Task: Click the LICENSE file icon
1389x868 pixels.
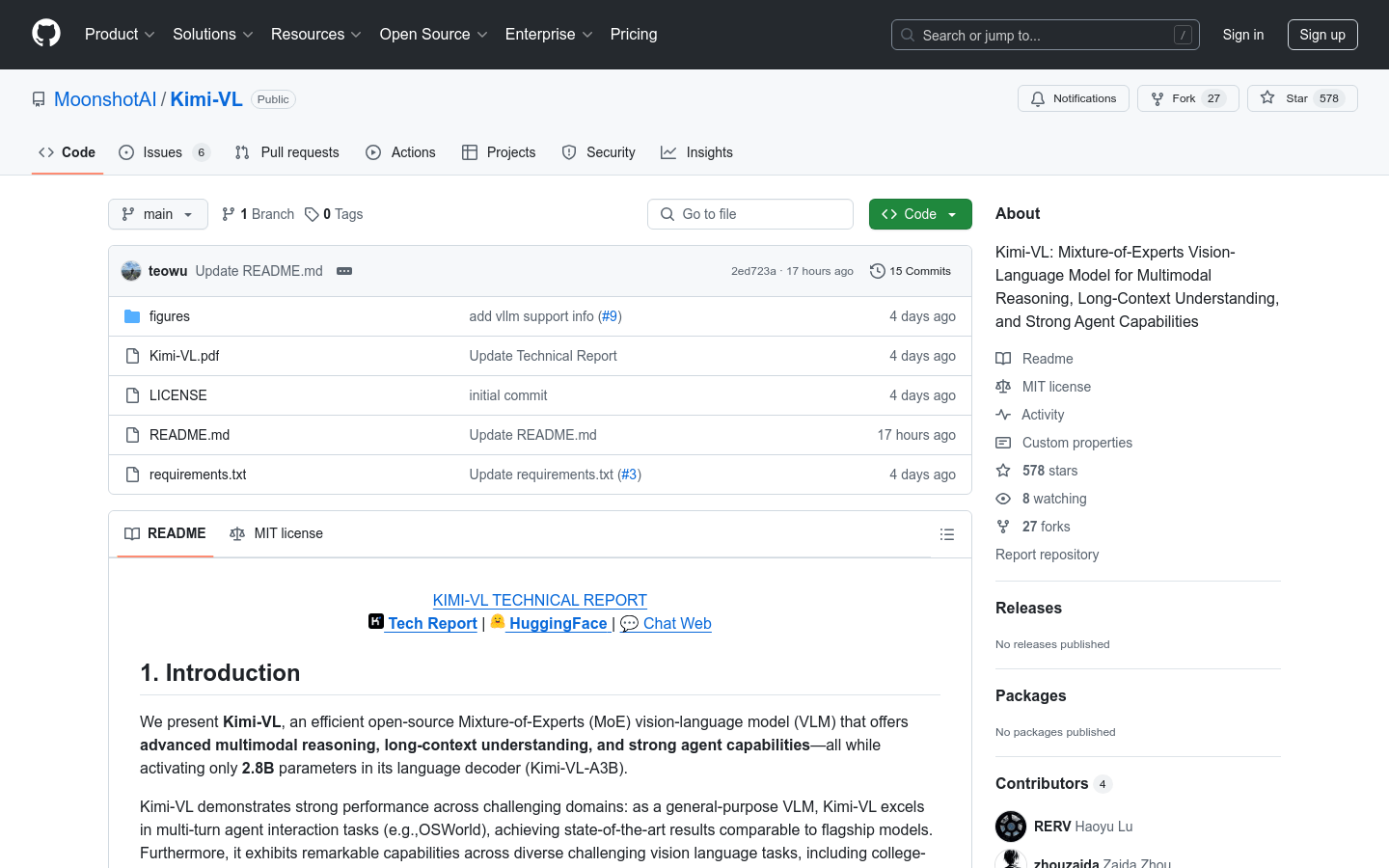Action: (132, 395)
